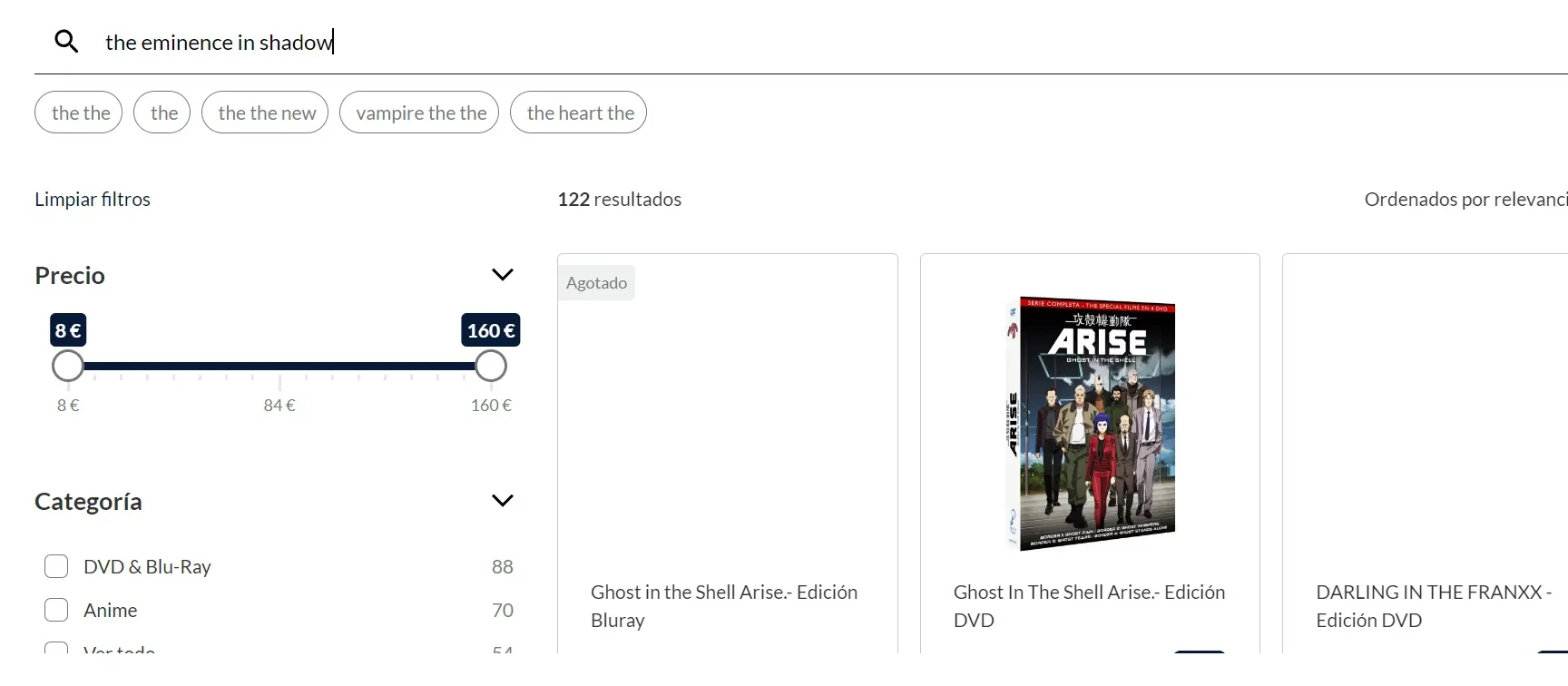Viewport: 1568px width, 686px height.
Task: Collapse the Precio filter section
Action: [x=502, y=275]
